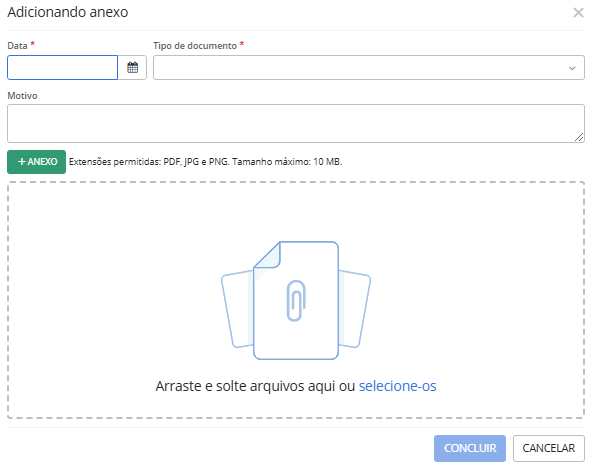The height and width of the screenshot is (467, 591).
Task: Click the Arraste e solte arquivos text
Action: (255, 386)
